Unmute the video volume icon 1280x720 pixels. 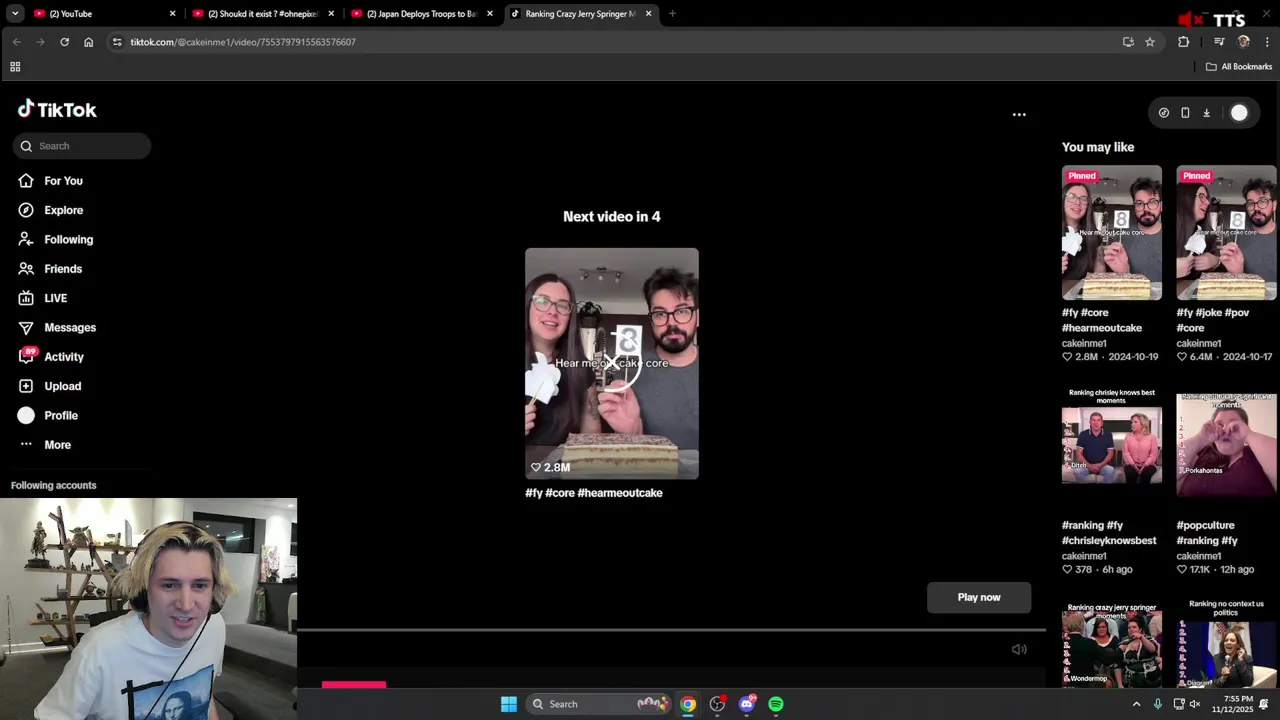pyautogui.click(x=1019, y=649)
